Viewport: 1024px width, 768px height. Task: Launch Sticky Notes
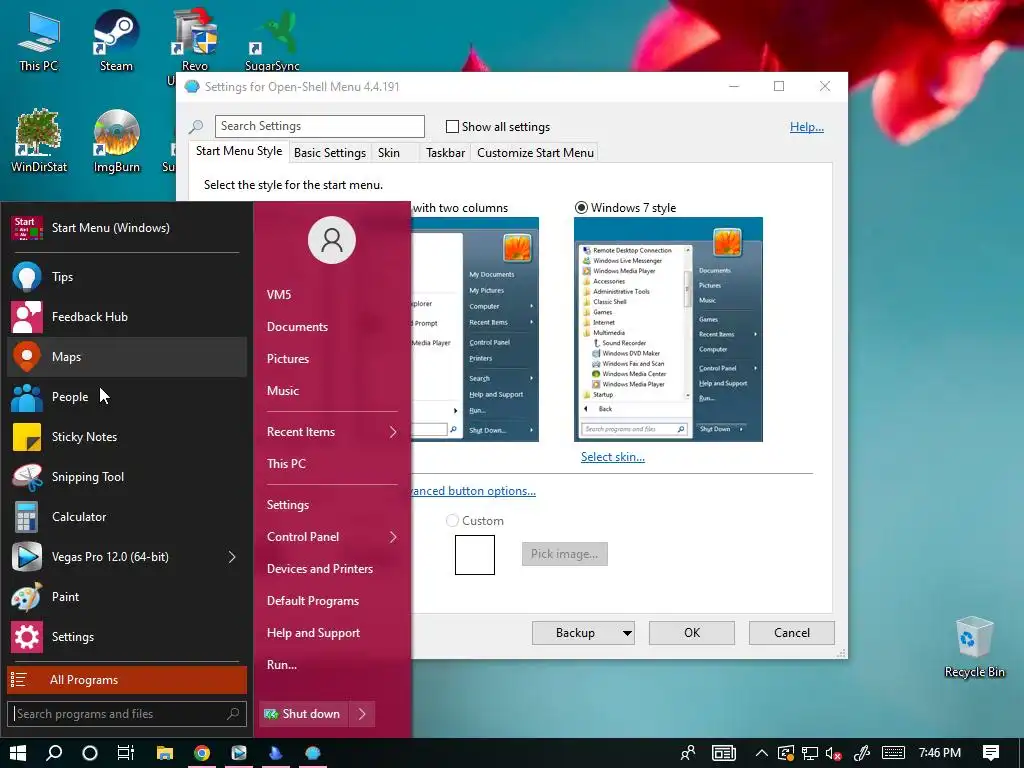[x=127, y=436]
